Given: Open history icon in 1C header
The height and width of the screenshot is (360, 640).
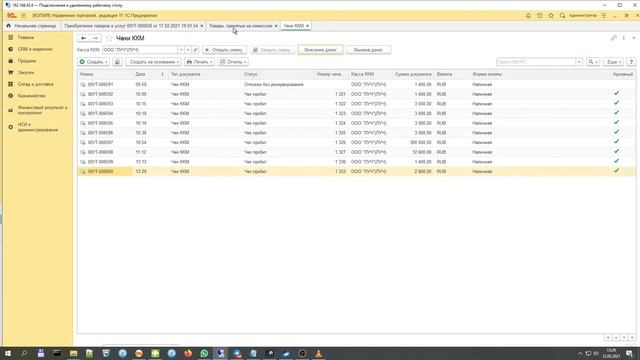Looking at the screenshot, I should coord(540,16).
